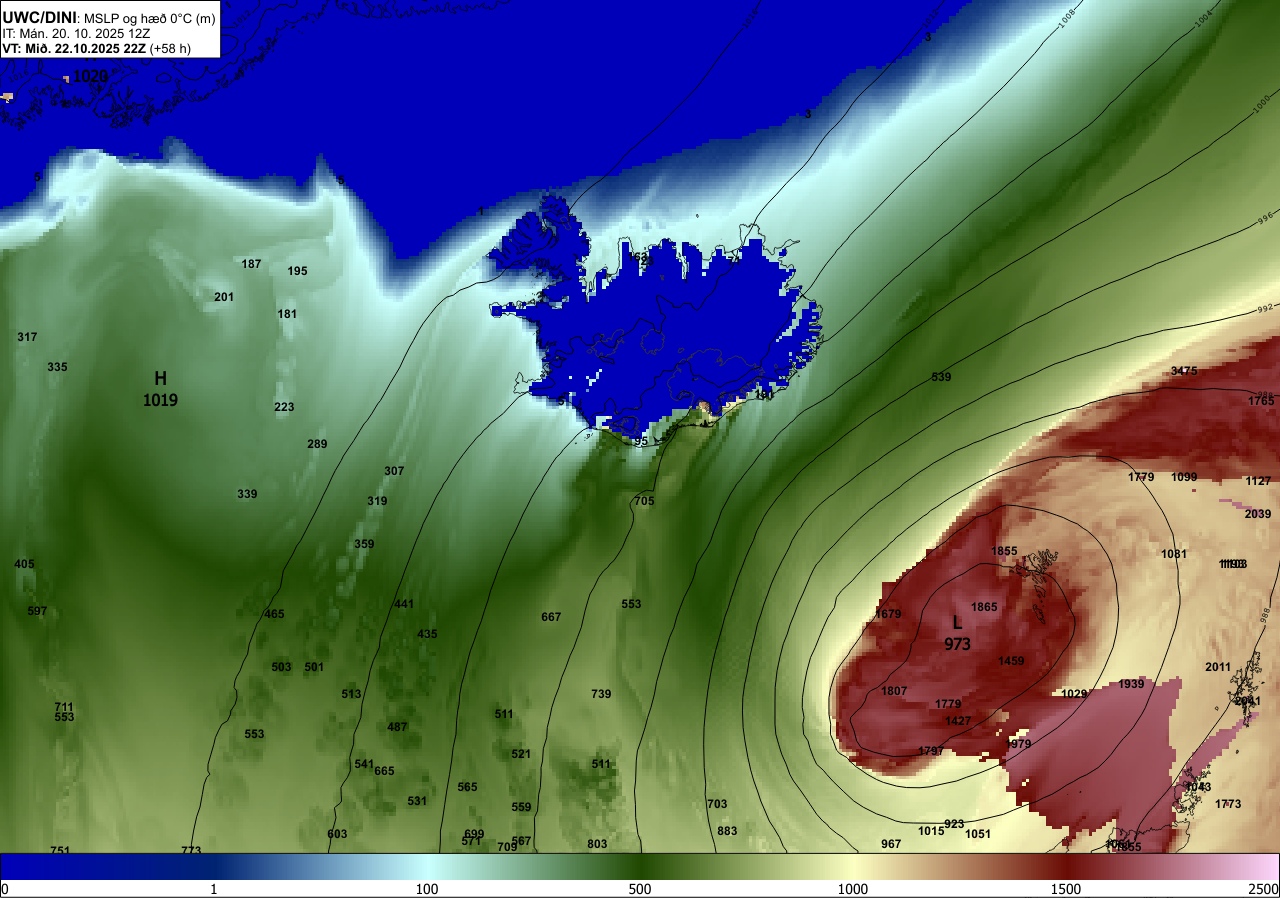Pick the '539' height value
The height and width of the screenshot is (898, 1280).
tap(941, 377)
